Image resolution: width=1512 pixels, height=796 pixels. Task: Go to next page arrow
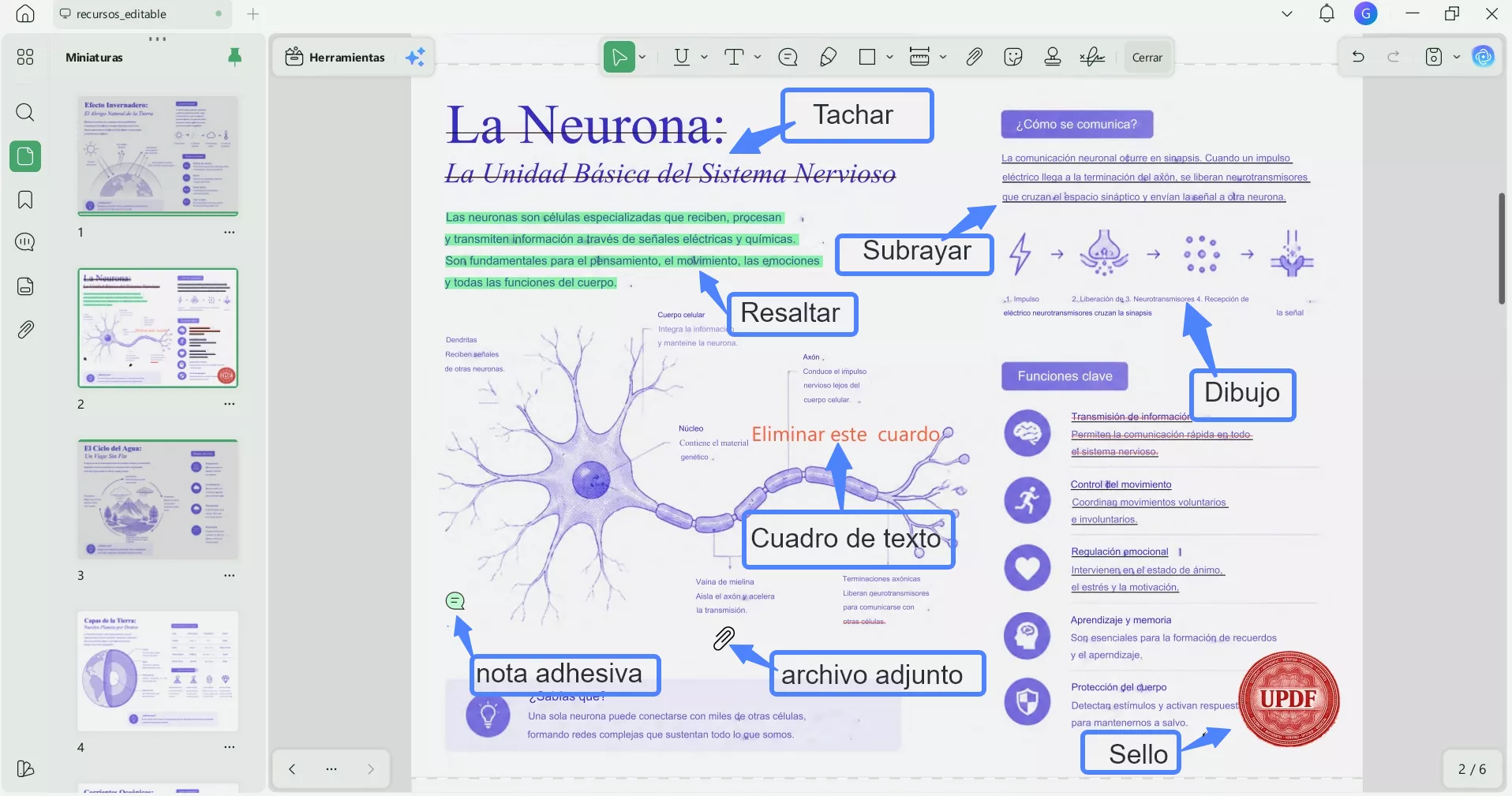pos(371,768)
